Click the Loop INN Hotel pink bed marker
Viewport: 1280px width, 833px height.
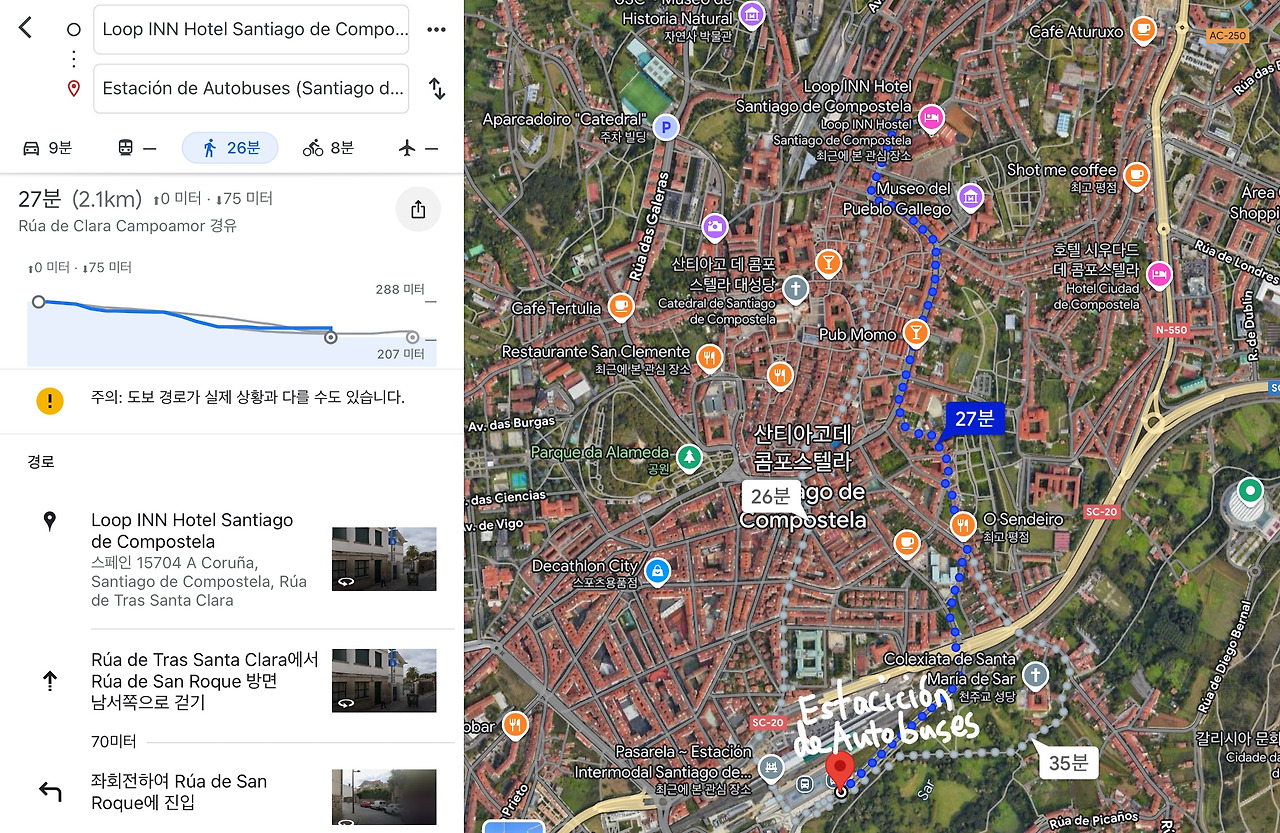(x=931, y=118)
